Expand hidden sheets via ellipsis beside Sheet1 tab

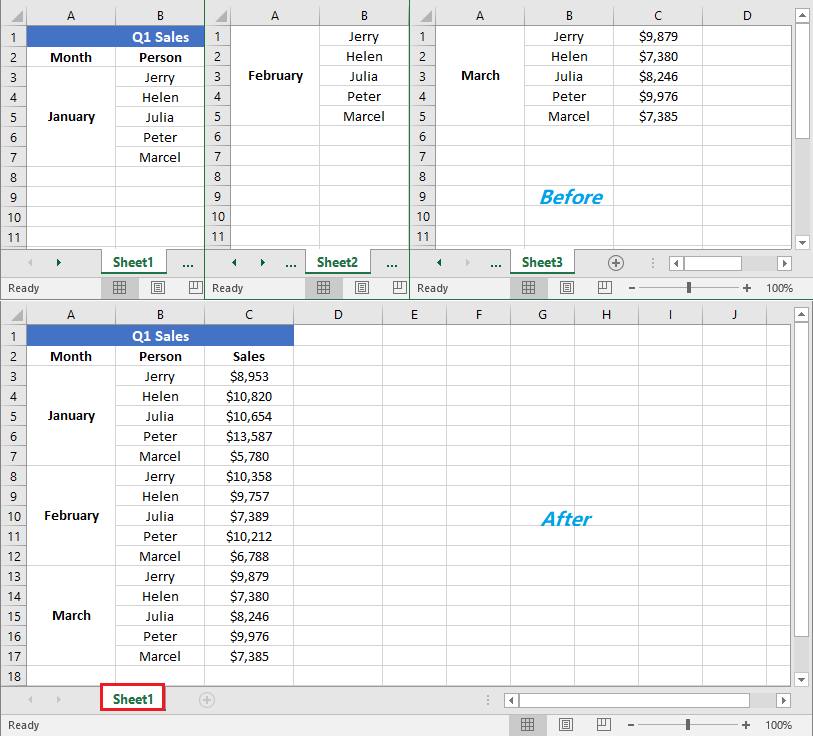(186, 262)
